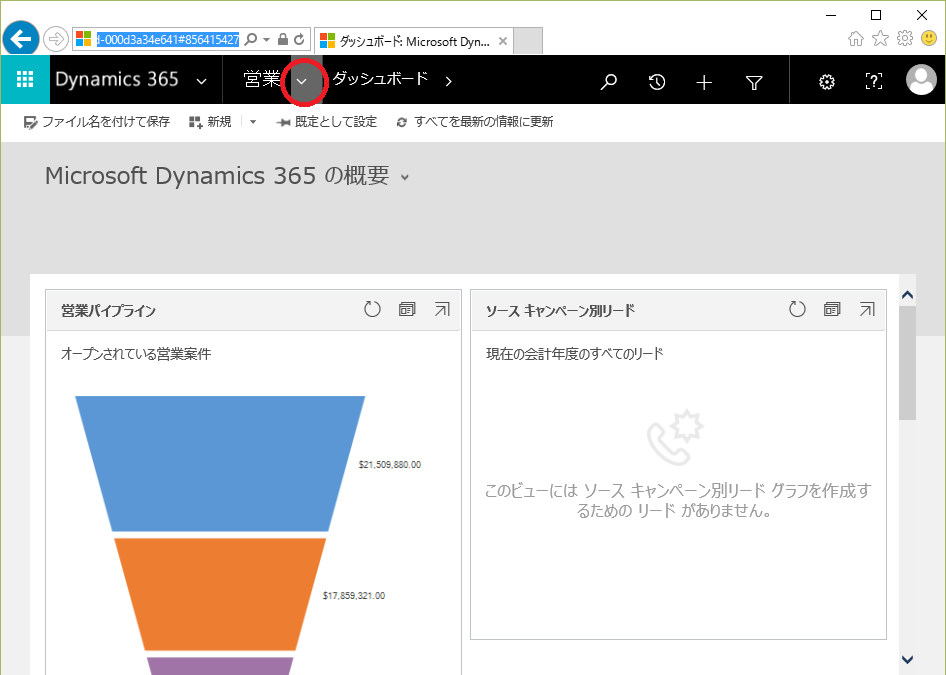Screen dimensions: 946x675
Task: Click the browser forward button
Action: (56, 40)
